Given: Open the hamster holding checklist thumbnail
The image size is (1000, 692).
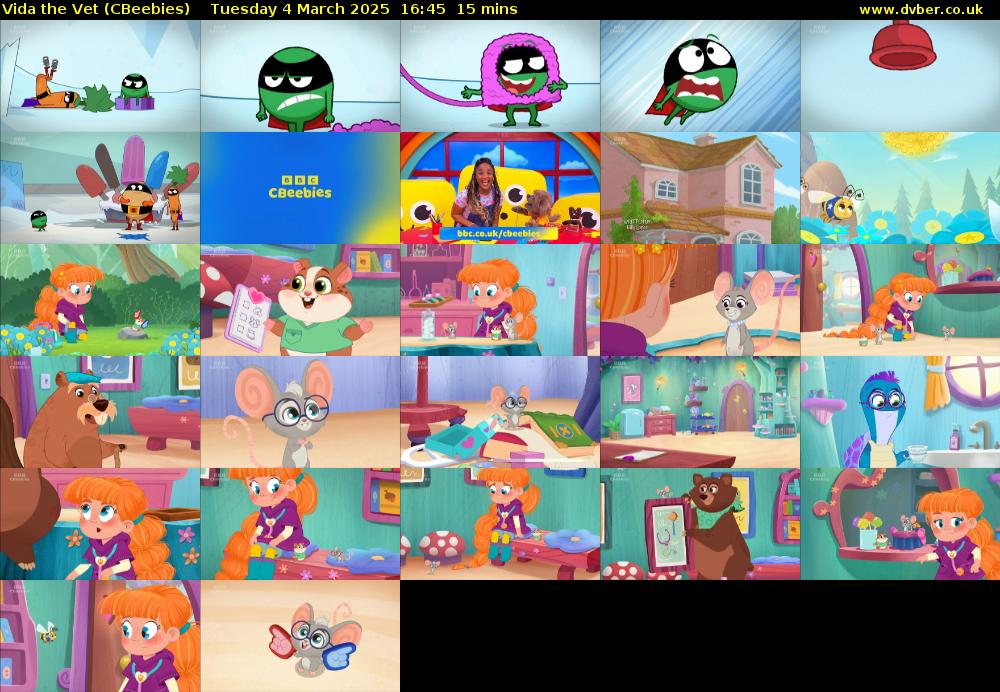Looking at the screenshot, I should click(x=300, y=300).
